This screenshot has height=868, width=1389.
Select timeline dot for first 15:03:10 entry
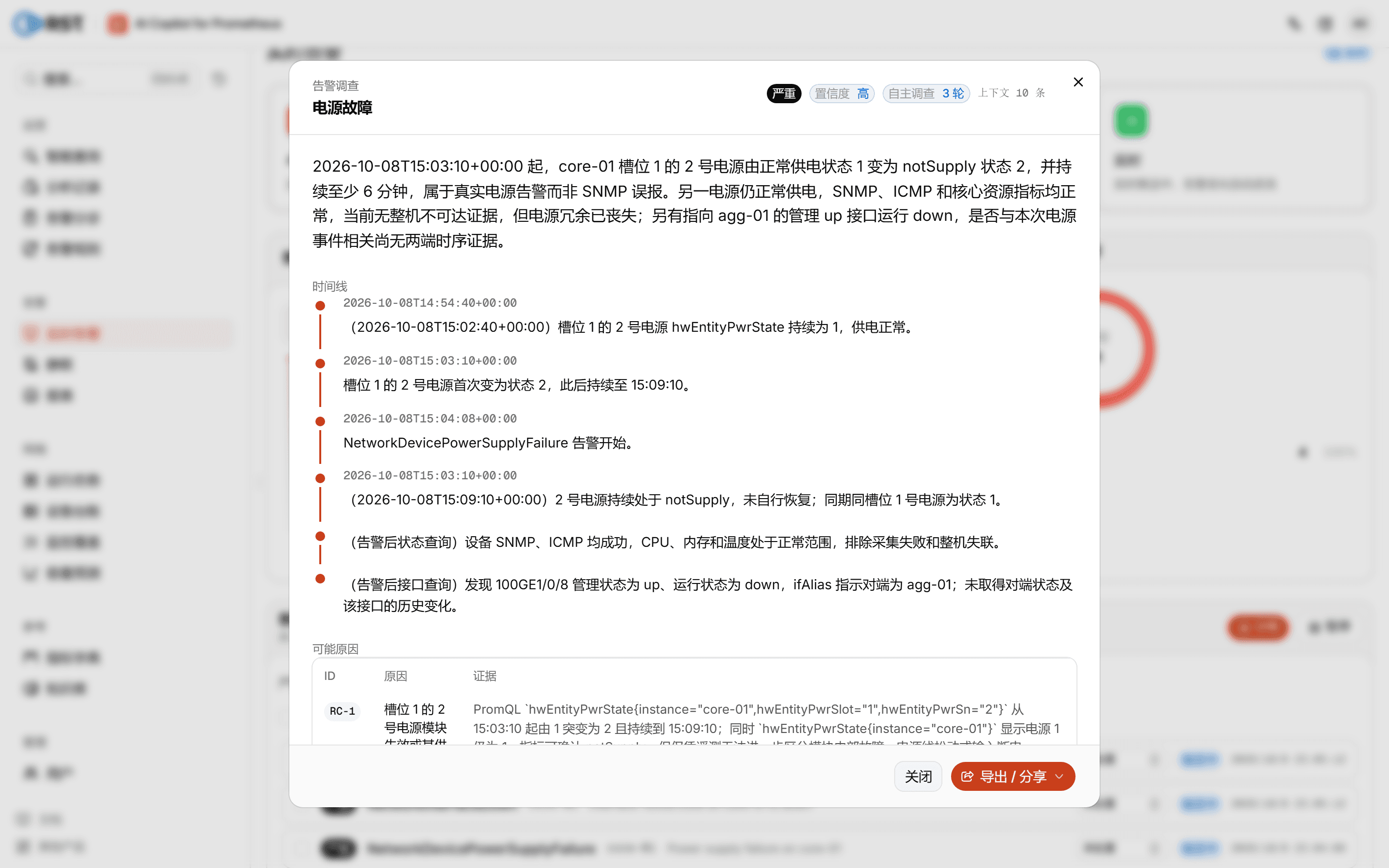tap(320, 364)
